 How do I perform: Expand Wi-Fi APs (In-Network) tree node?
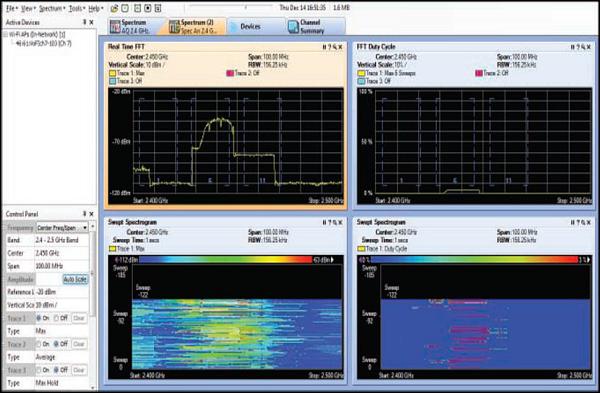tap(6, 35)
